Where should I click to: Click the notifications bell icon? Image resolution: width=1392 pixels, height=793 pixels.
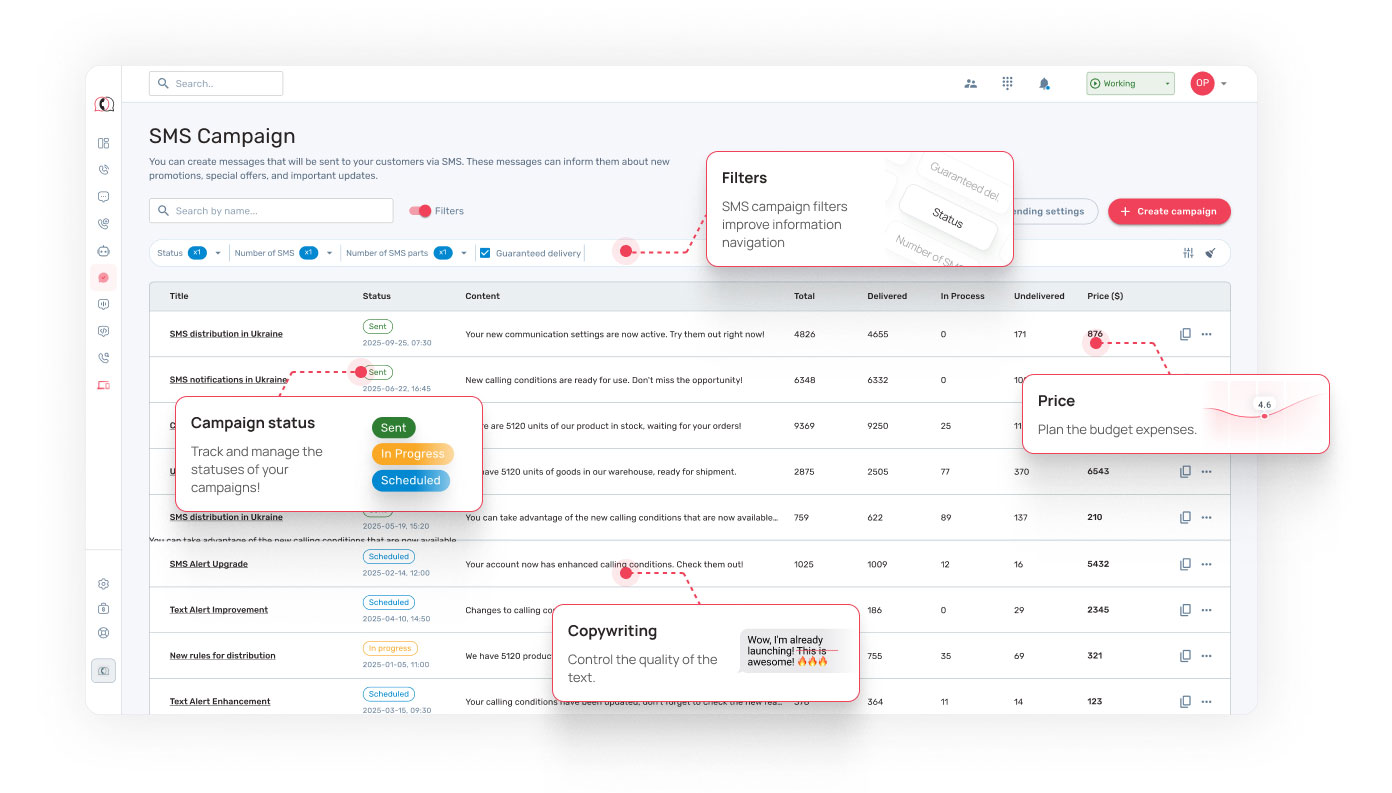[1044, 84]
